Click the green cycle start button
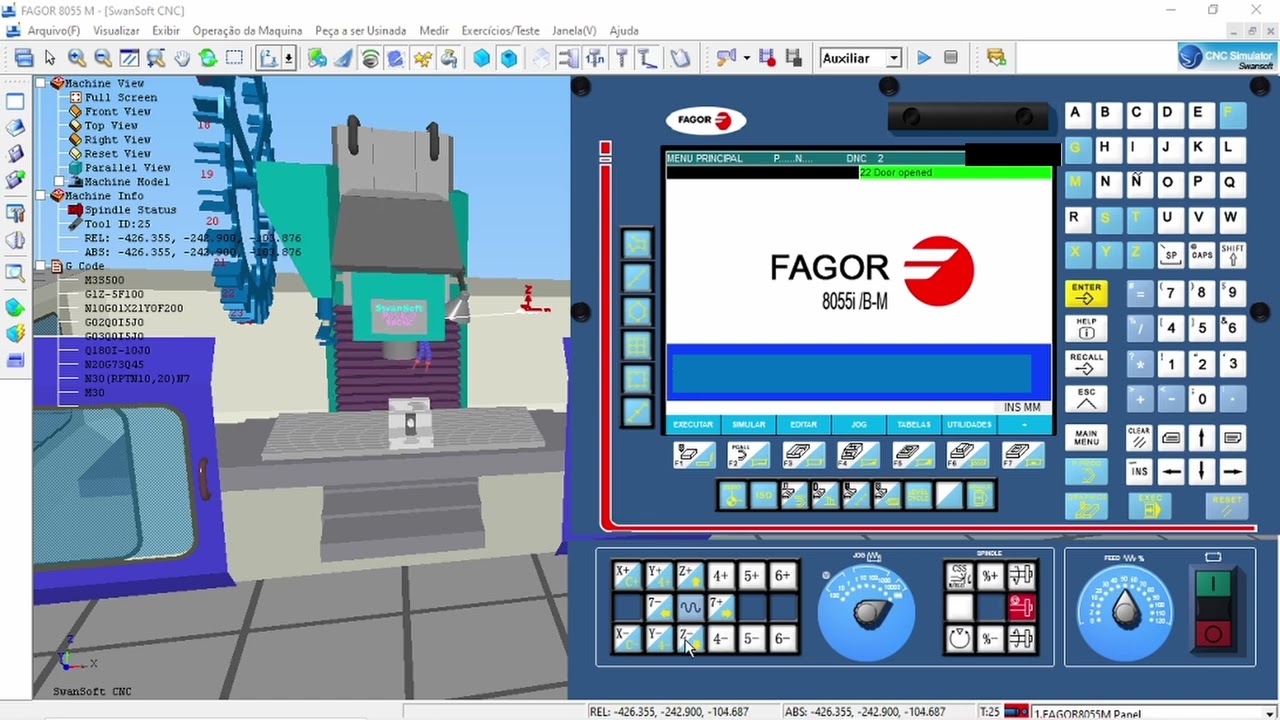This screenshot has height=720, width=1280. 1213,583
